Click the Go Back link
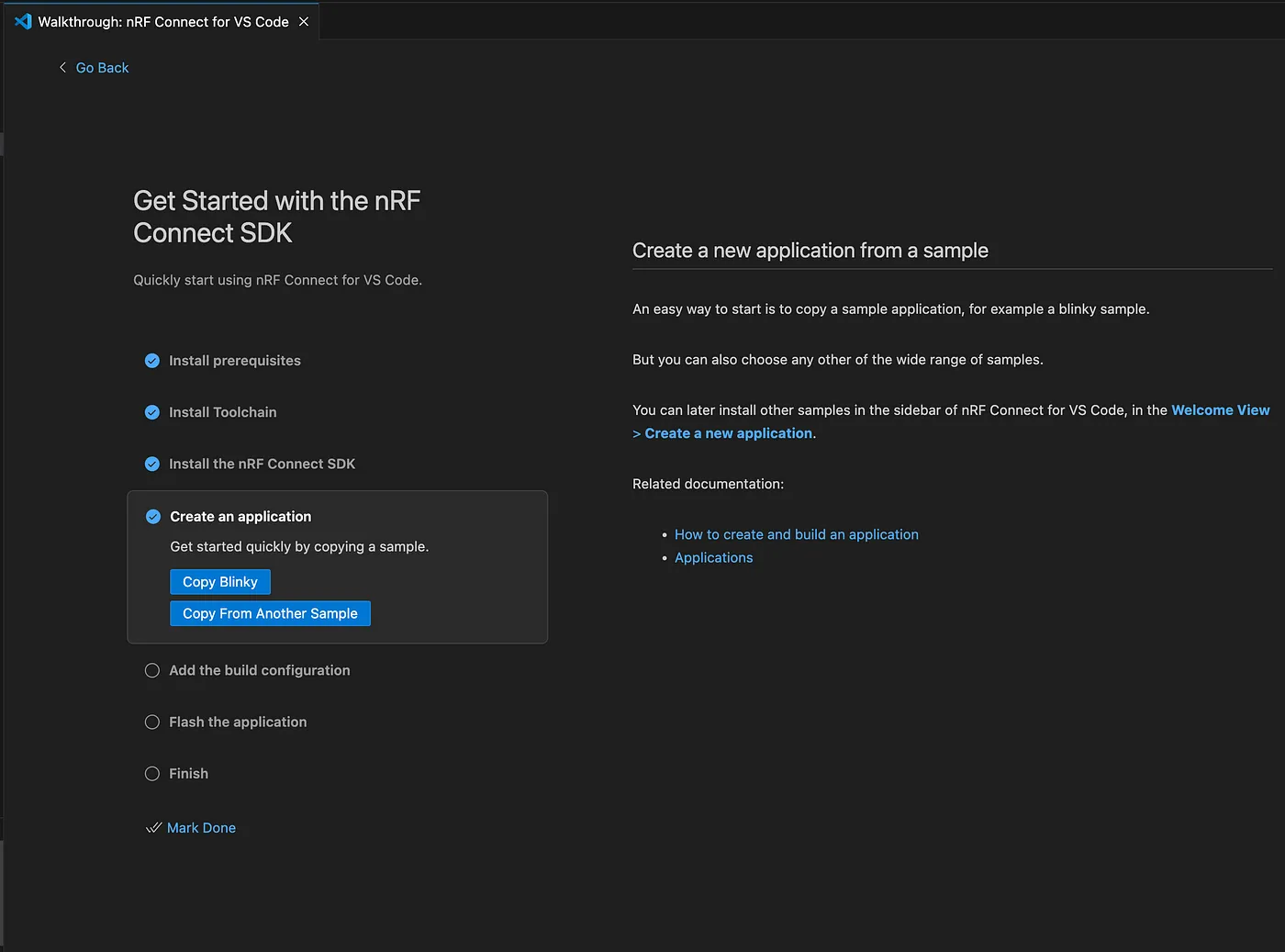 click(x=102, y=68)
